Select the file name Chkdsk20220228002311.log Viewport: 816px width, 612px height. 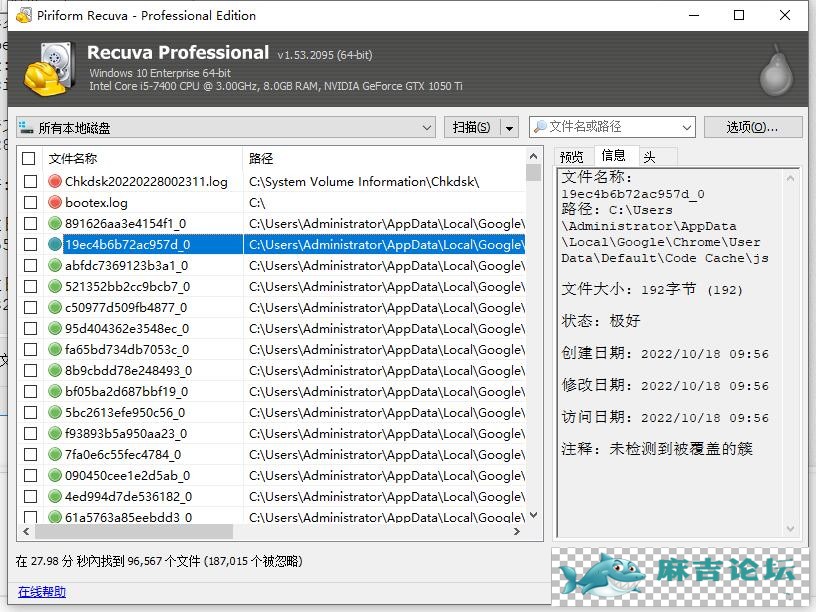click(x=146, y=182)
